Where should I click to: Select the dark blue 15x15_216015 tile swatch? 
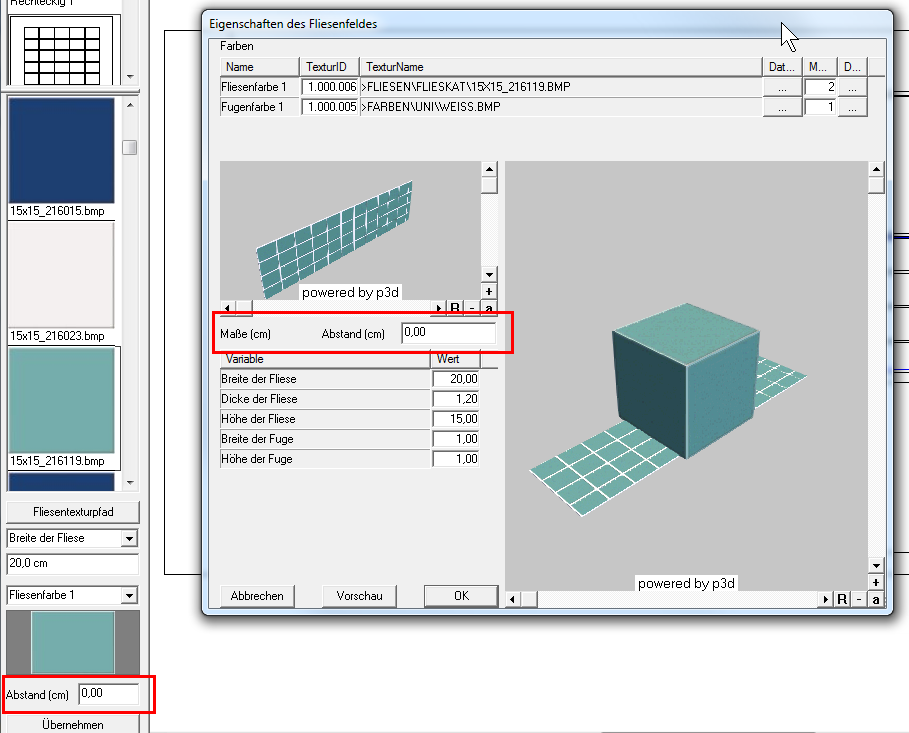pos(61,151)
